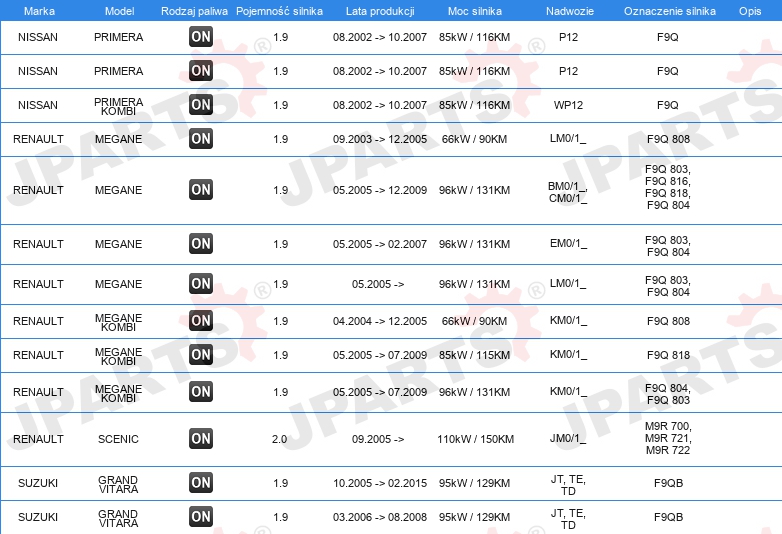Click ON fuel icon in Megane BM0/1_, CM0/1_ row
782x534 pixels.
tap(201, 189)
